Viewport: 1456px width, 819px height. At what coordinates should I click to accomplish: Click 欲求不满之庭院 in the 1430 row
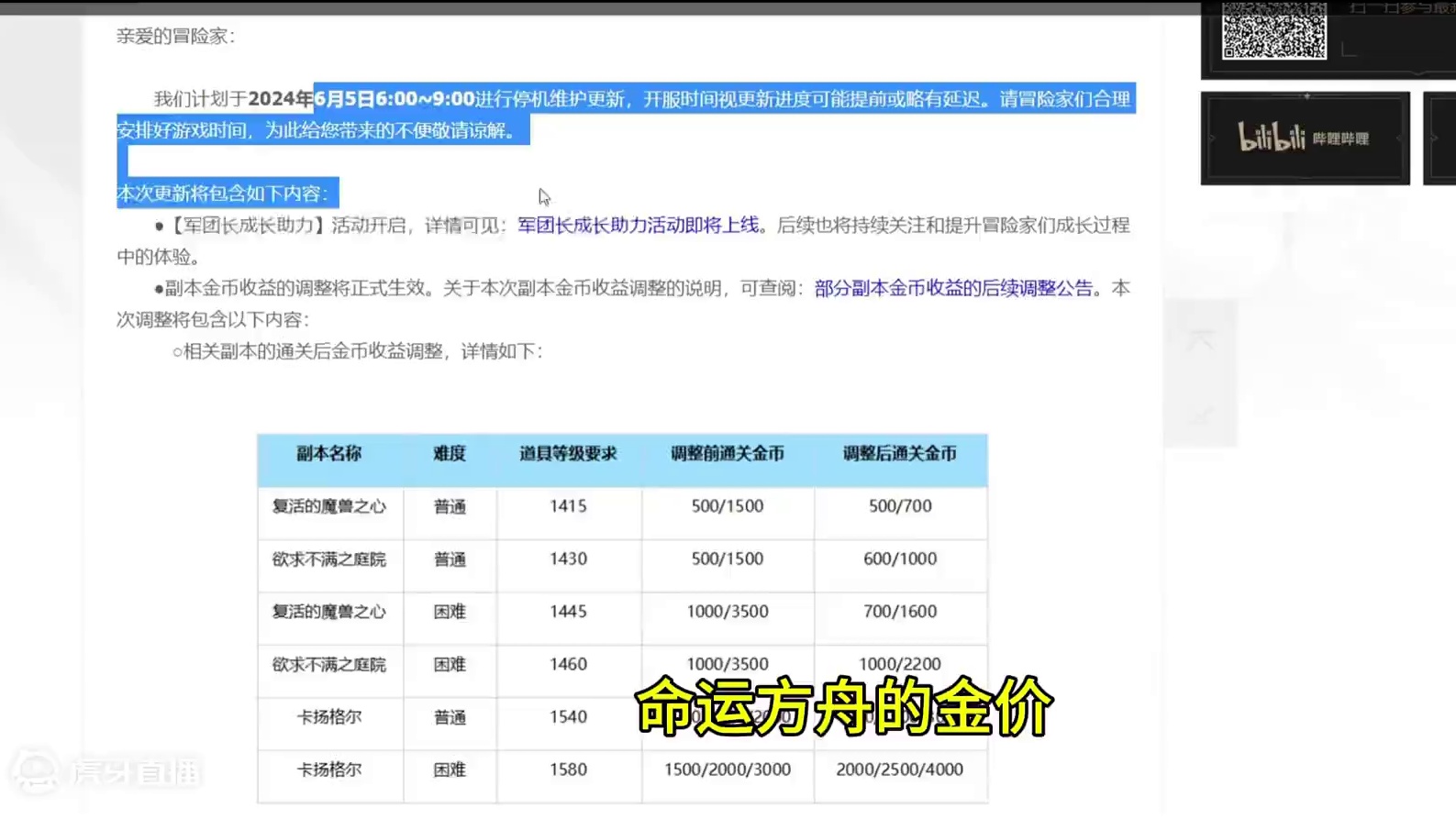pos(329,559)
